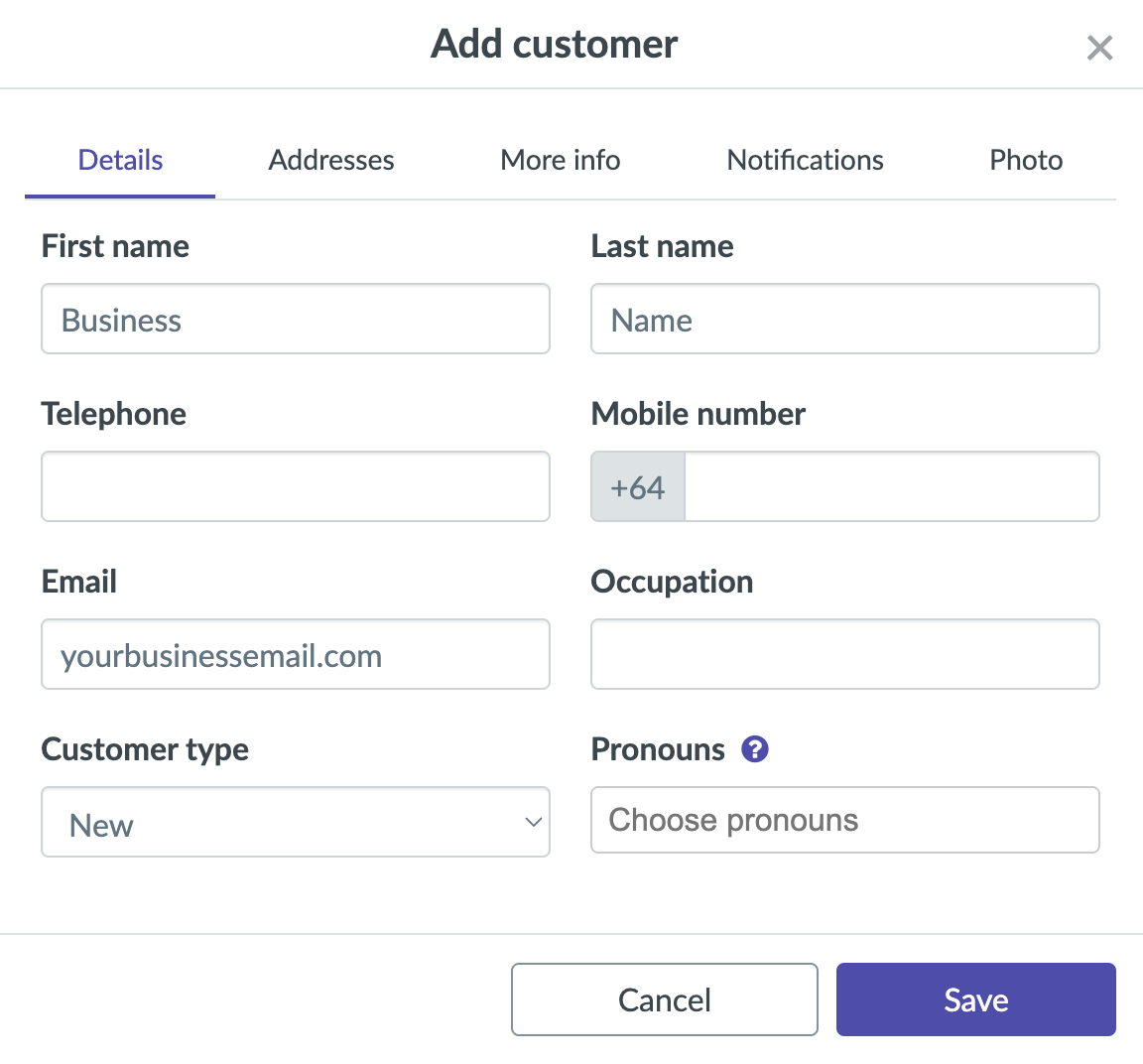Screen dimensions: 1143x1064
Task: Open the Choose pronouns selector
Action: [844, 820]
